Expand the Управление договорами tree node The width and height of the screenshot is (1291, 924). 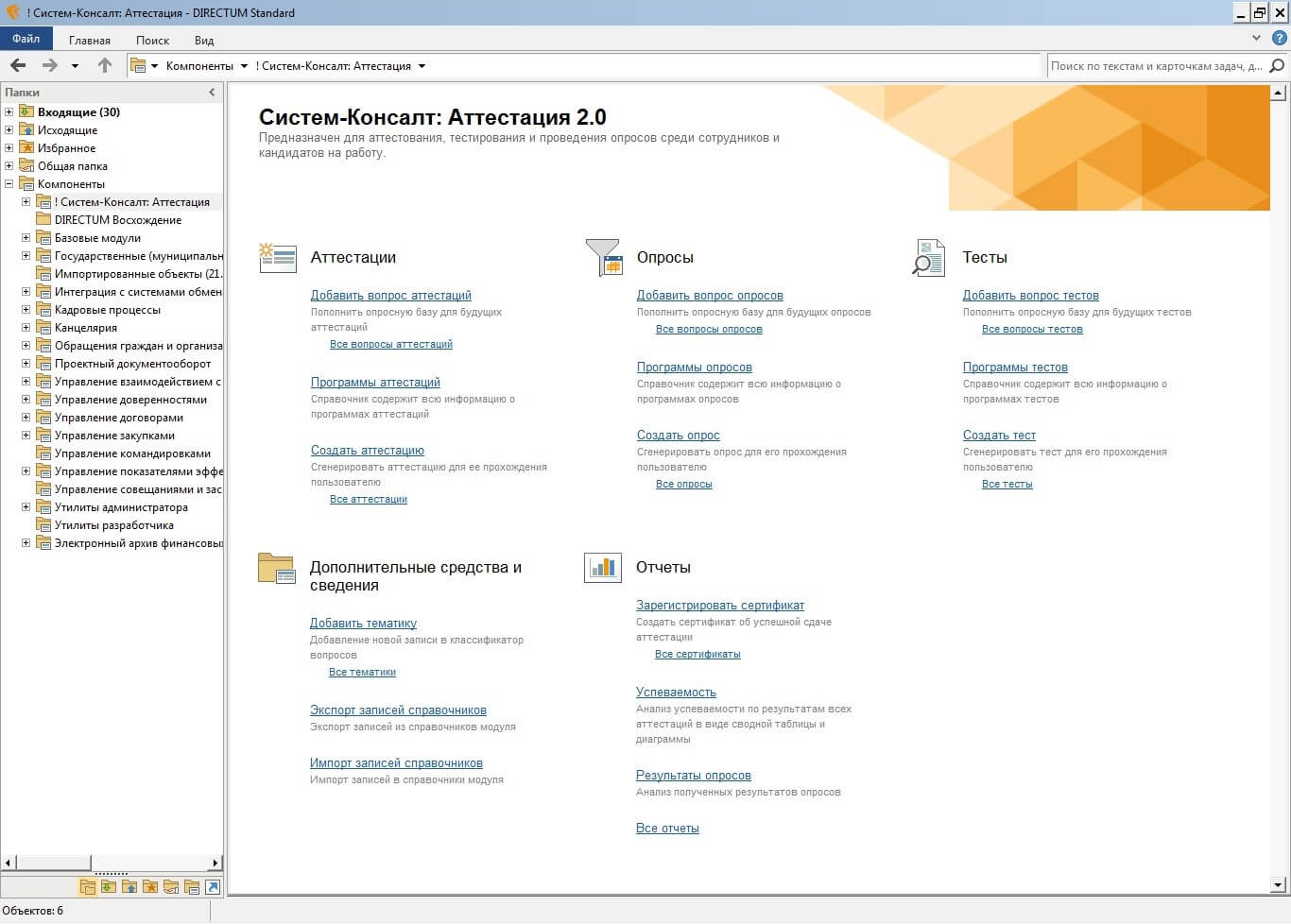(26, 417)
